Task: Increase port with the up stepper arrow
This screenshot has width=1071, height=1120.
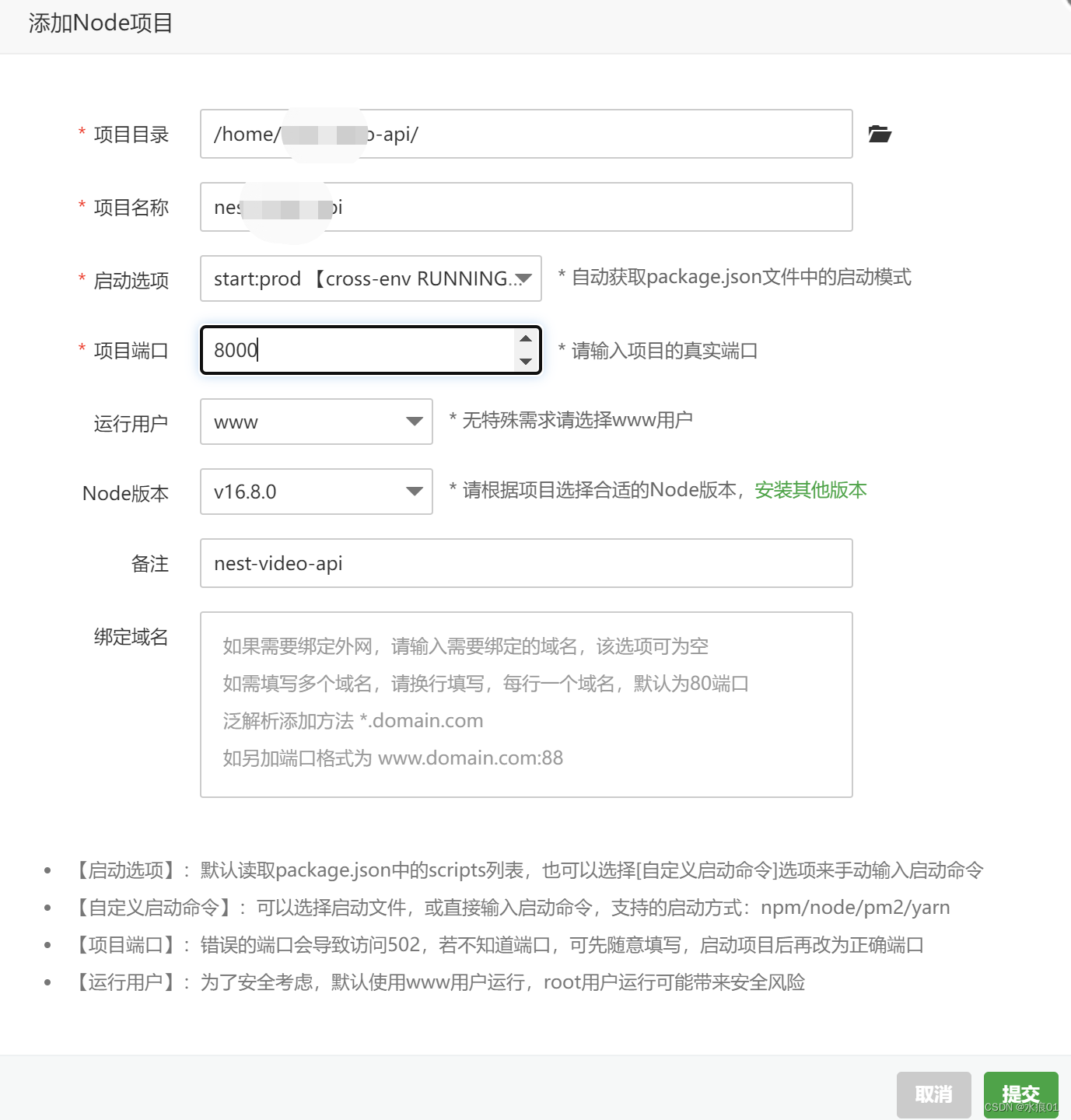Action: pyautogui.click(x=526, y=338)
